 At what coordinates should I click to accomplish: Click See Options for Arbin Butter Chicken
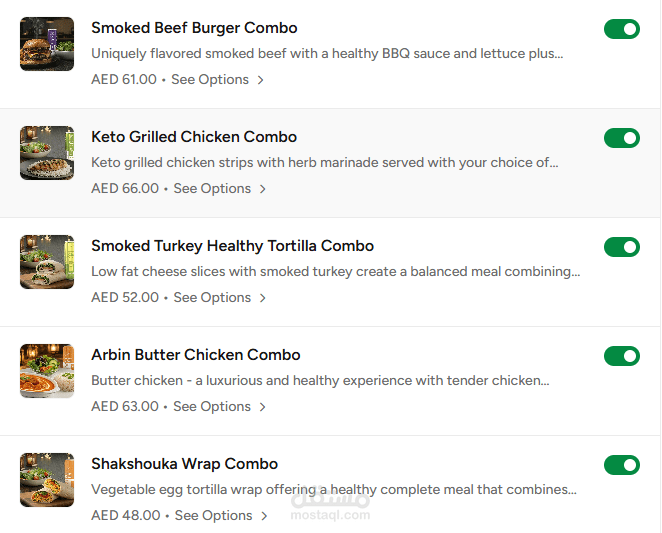click(211, 407)
